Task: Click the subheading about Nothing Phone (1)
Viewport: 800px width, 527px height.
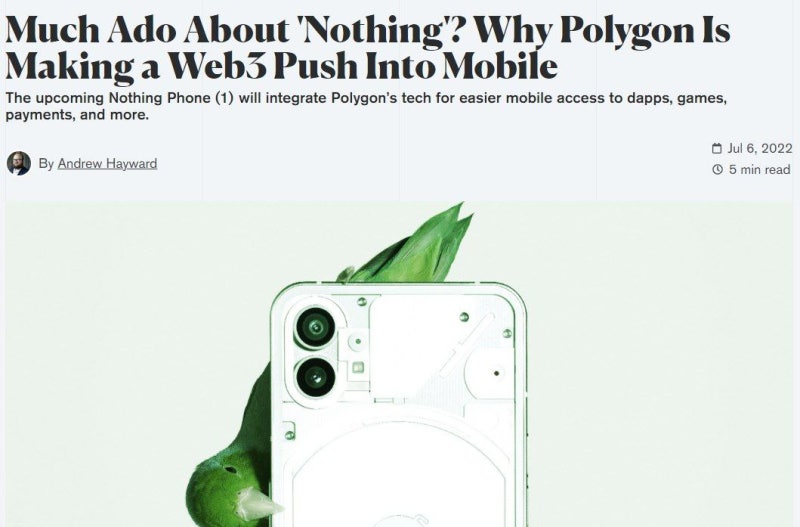Action: point(366,106)
